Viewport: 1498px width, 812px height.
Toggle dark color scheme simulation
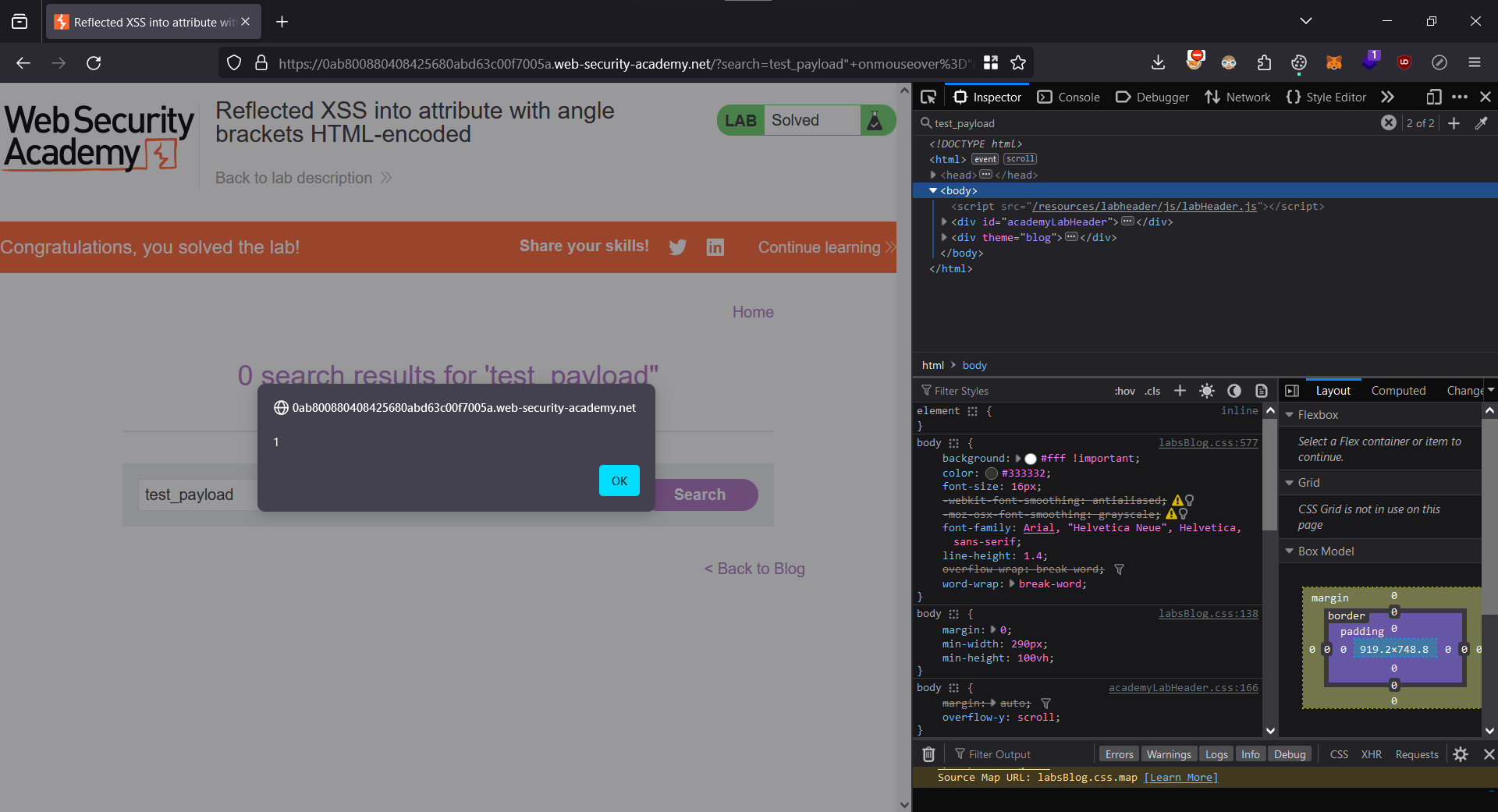(1234, 391)
